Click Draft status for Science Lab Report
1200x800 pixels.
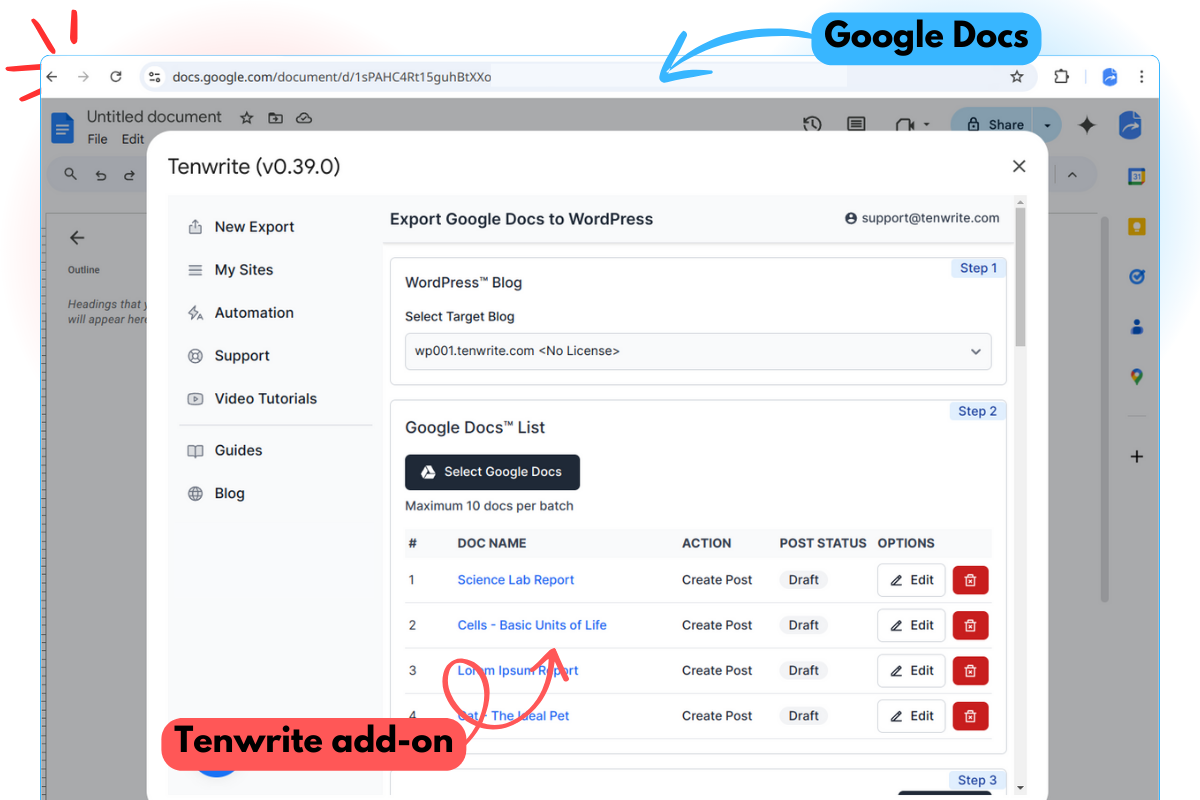(804, 580)
